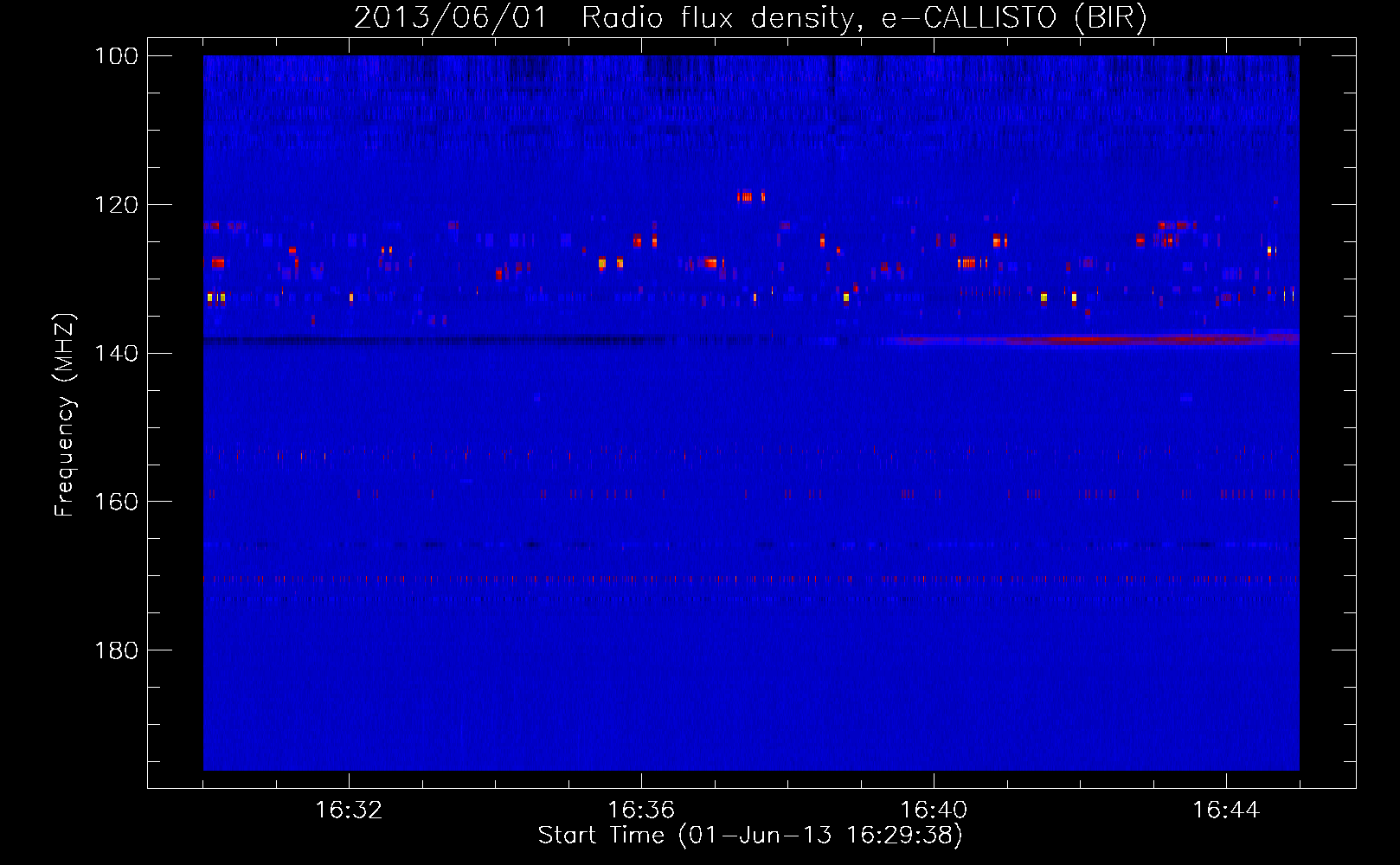
Task: Click the frequency tick label 180
Action: pyautogui.click(x=117, y=650)
